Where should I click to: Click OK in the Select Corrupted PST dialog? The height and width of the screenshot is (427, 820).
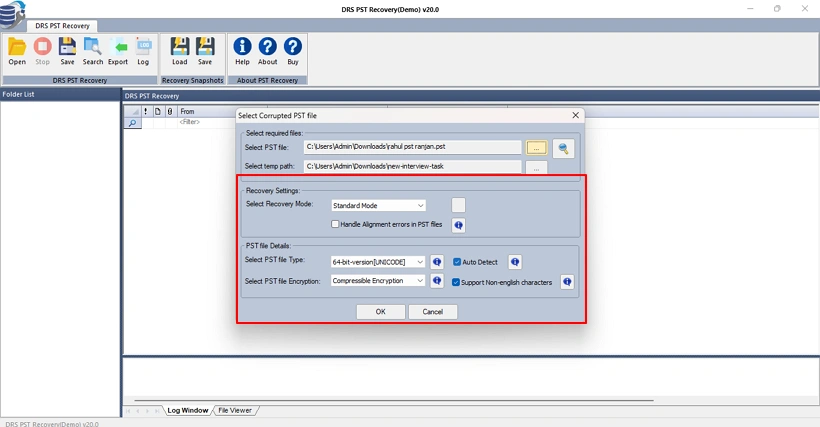[381, 311]
